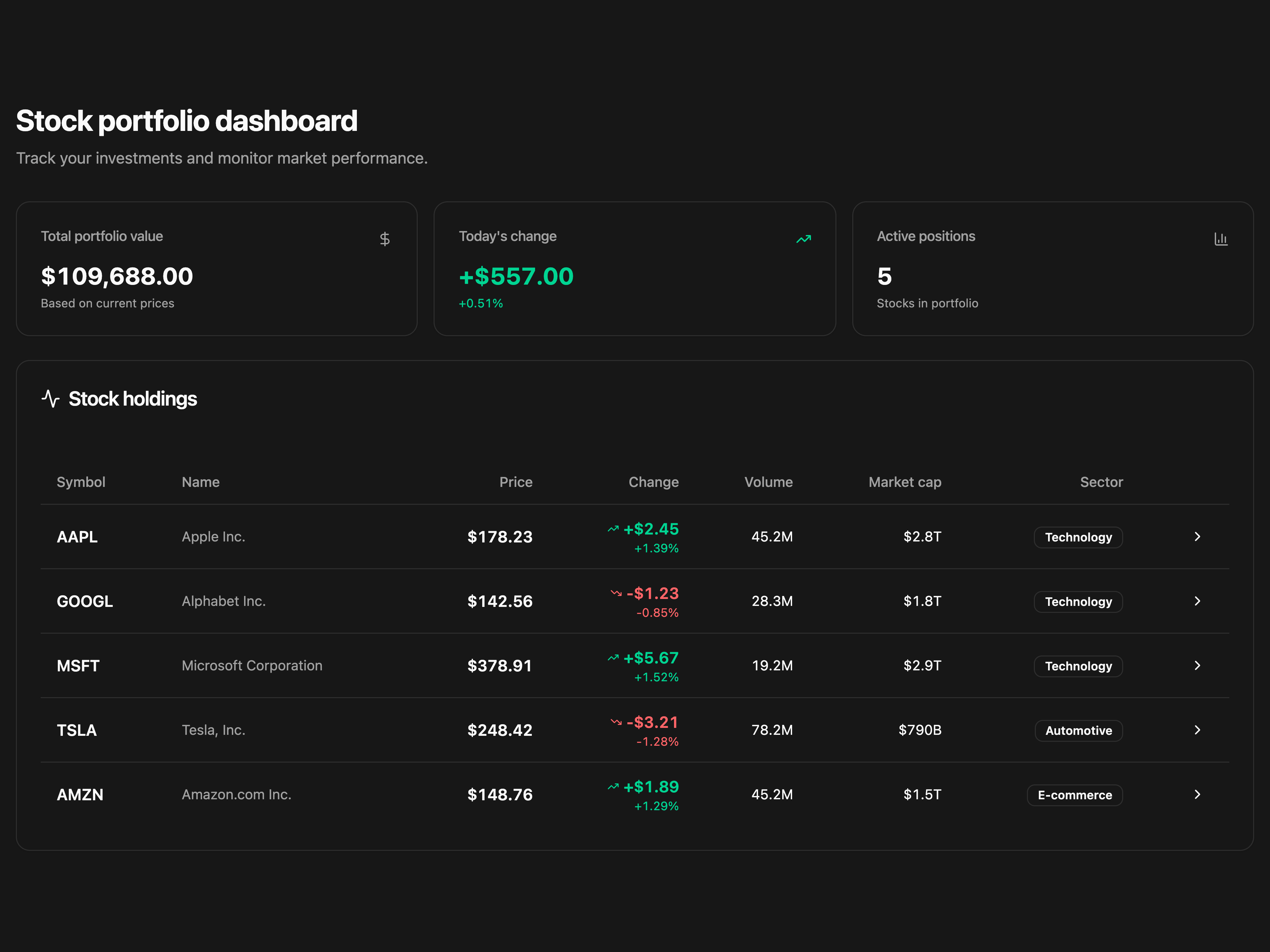
Task: Click the Alphabet Inc. name cell
Action: point(224,601)
